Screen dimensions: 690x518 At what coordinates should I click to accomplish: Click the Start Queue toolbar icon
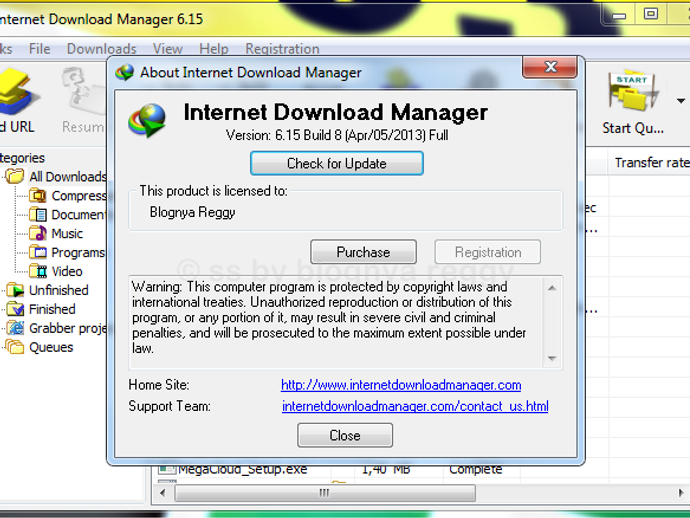click(633, 90)
